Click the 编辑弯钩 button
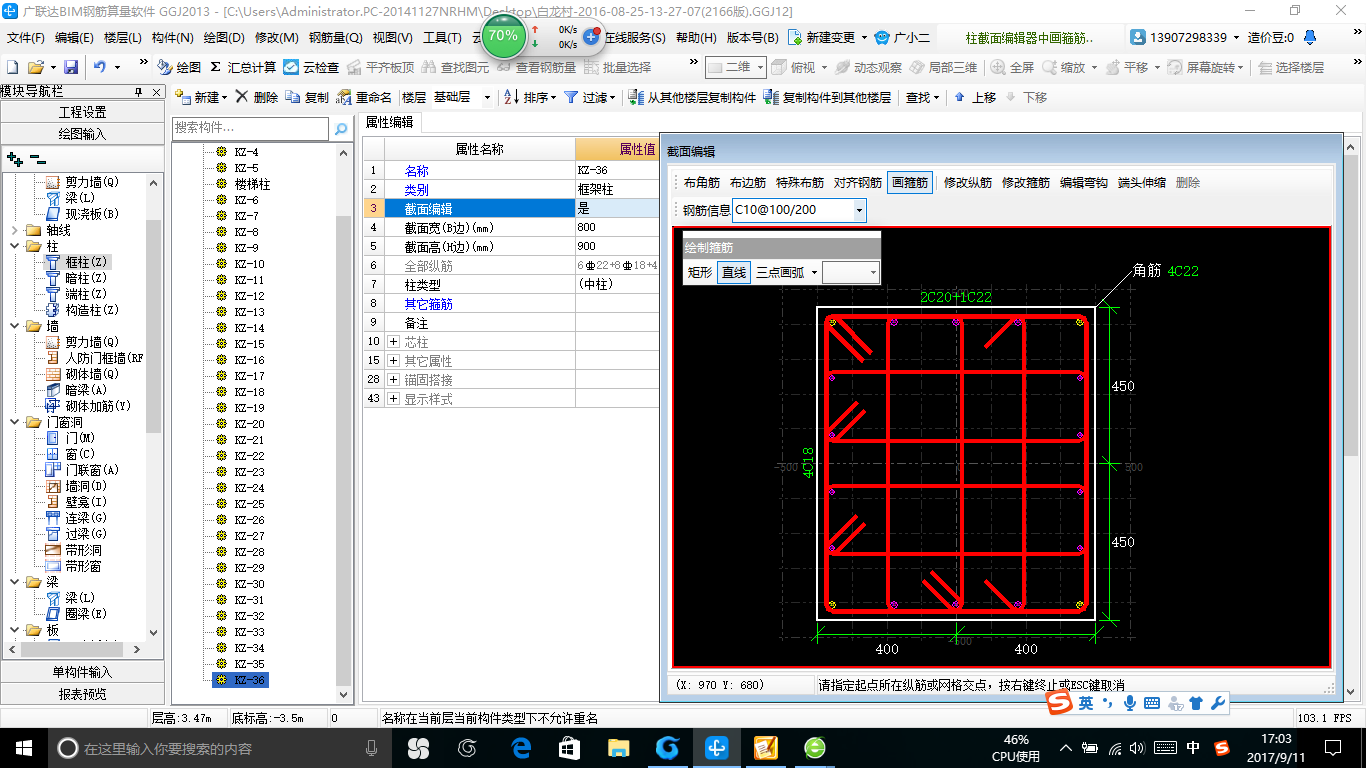This screenshot has width=1366, height=768. pos(1084,183)
